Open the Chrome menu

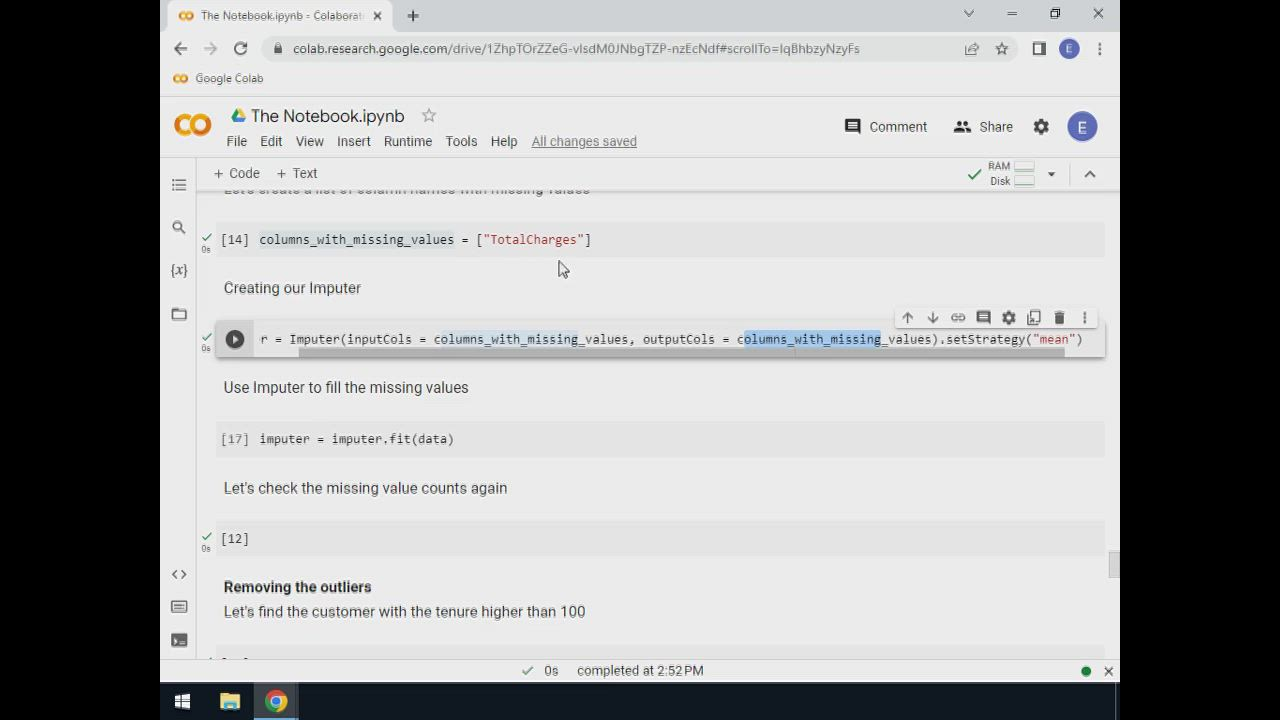[1099, 48]
